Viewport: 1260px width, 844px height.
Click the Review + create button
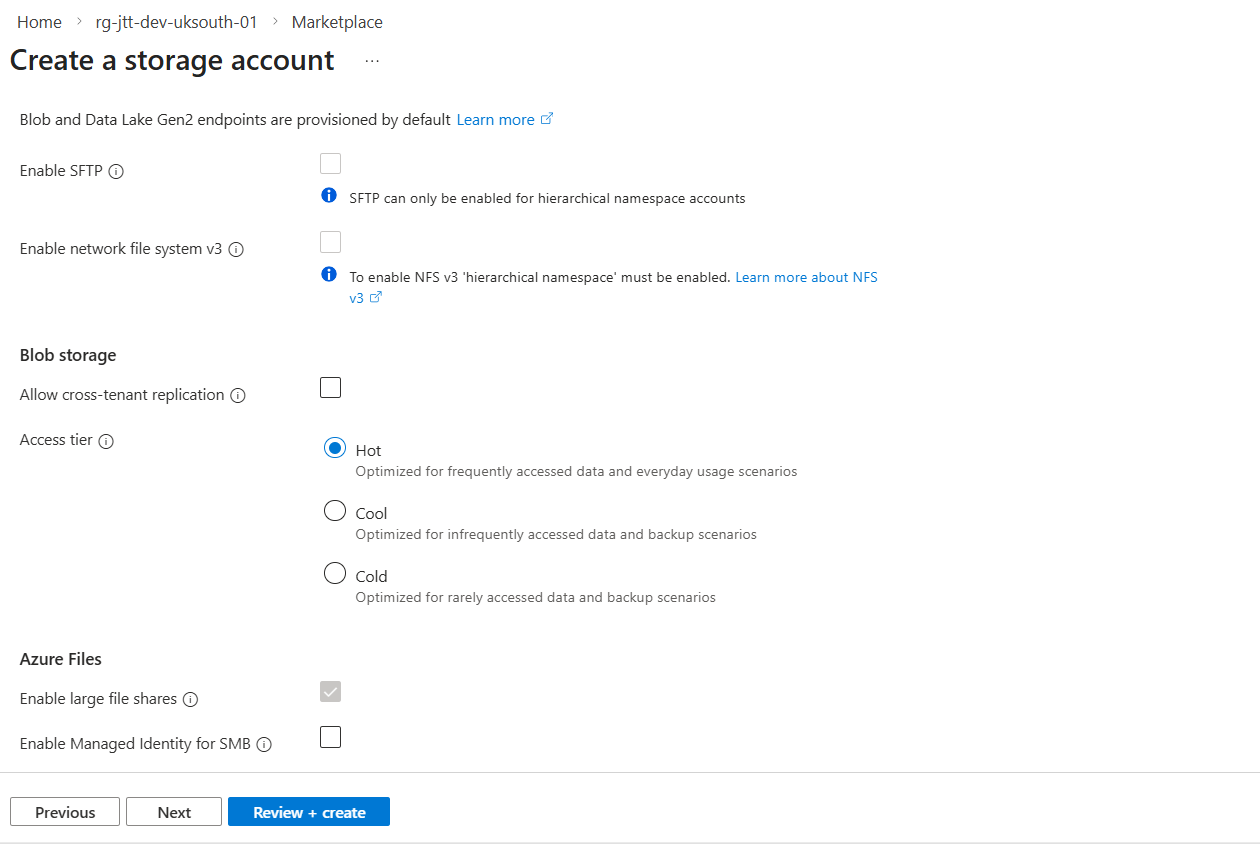pyautogui.click(x=309, y=812)
